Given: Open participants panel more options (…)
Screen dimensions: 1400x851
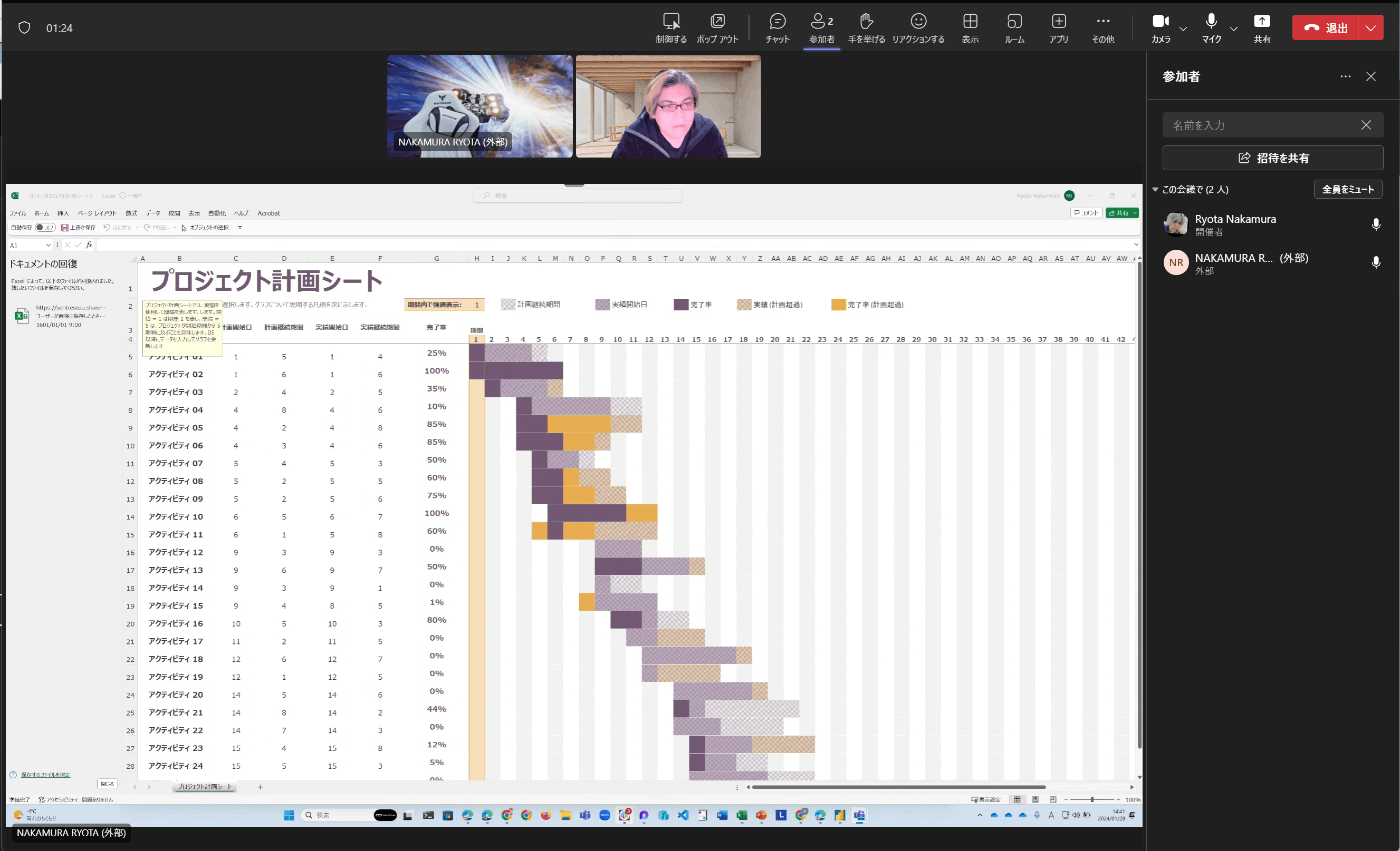Looking at the screenshot, I should click(x=1345, y=77).
